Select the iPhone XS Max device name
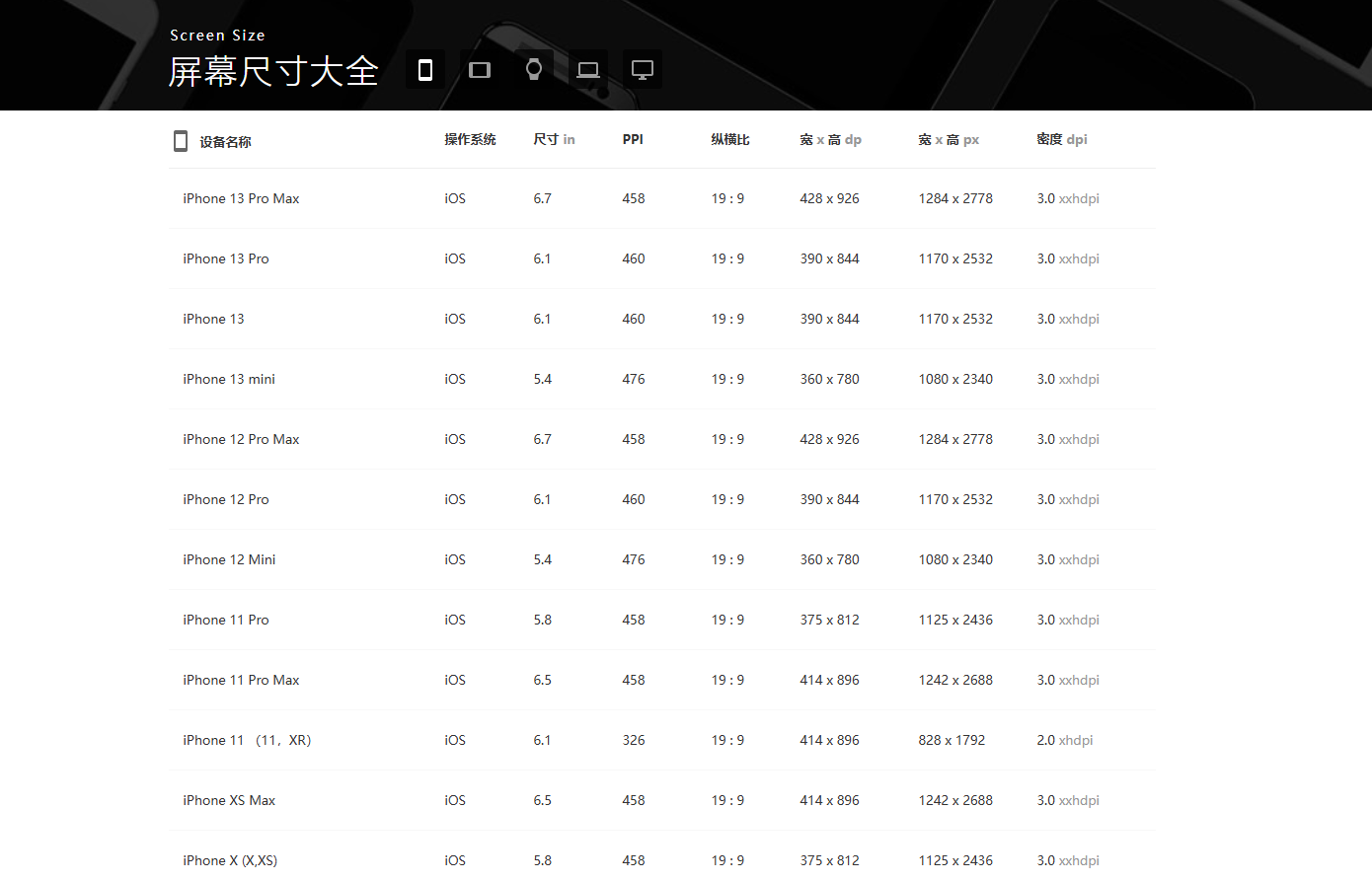This screenshot has width=1372, height=882. pos(229,800)
